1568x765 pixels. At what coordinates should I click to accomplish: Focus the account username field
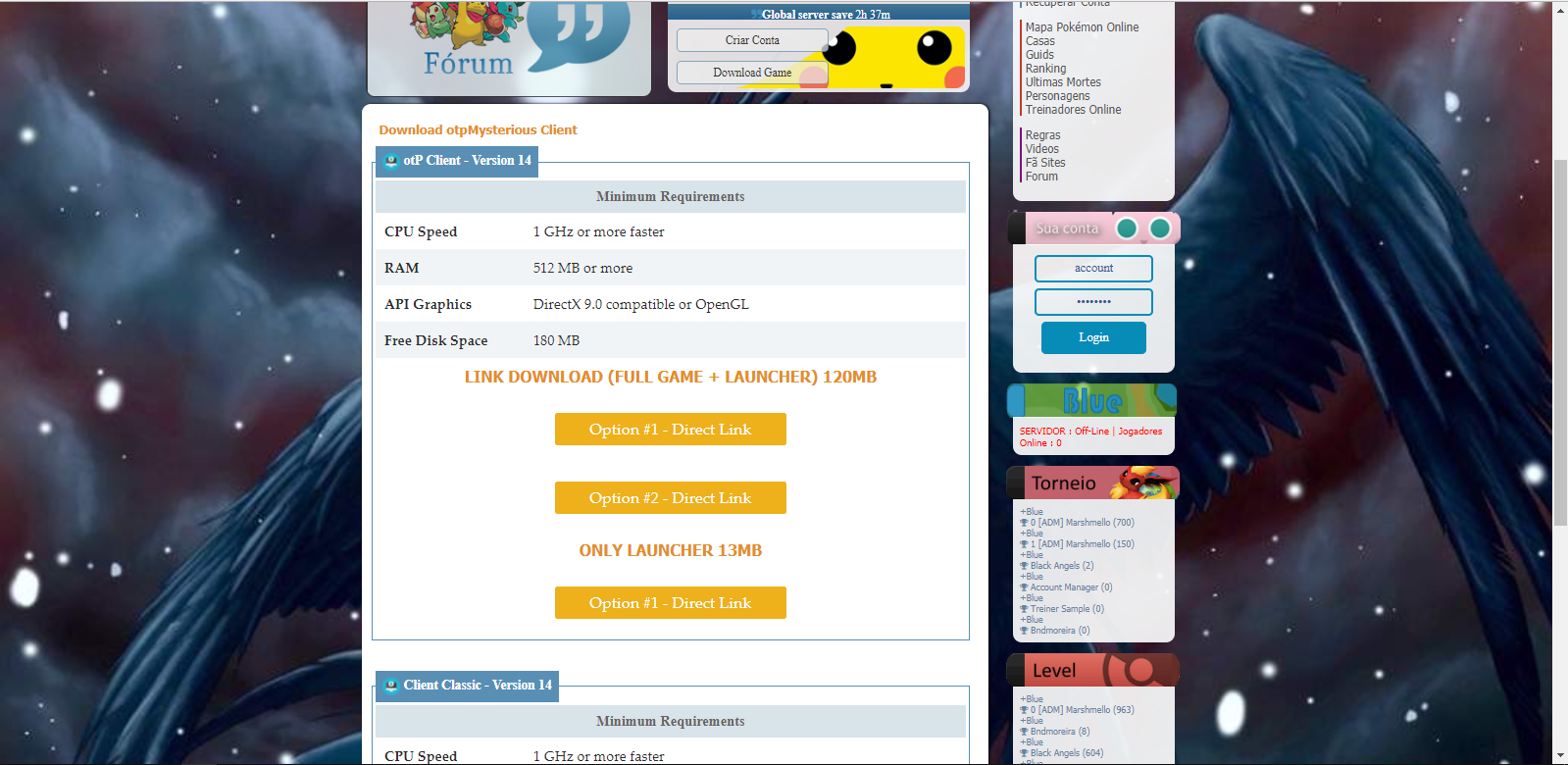coord(1093,269)
